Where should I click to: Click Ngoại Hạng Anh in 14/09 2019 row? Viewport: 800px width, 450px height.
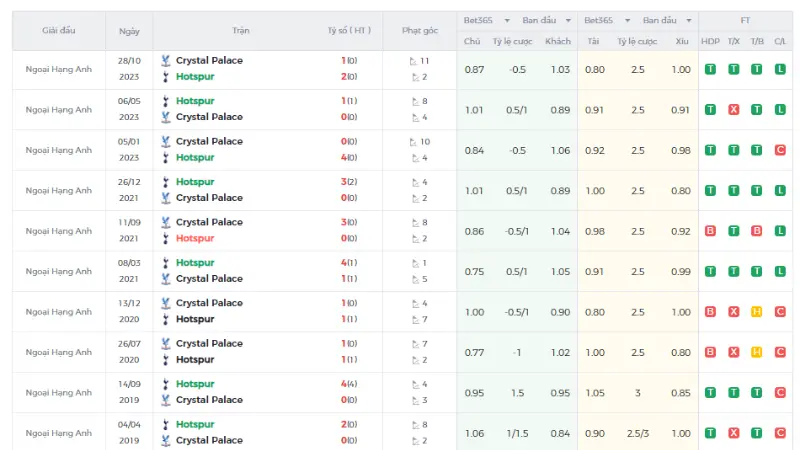[59, 392]
